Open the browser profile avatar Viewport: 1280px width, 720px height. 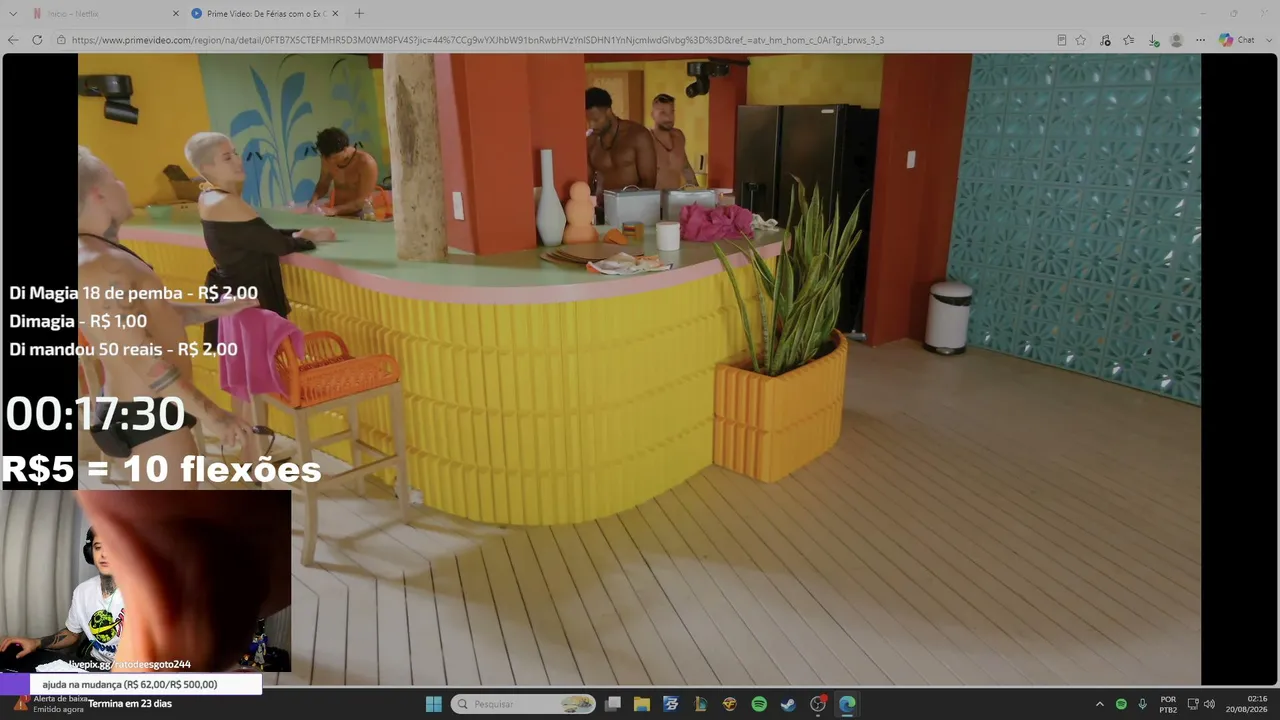[x=1177, y=40]
